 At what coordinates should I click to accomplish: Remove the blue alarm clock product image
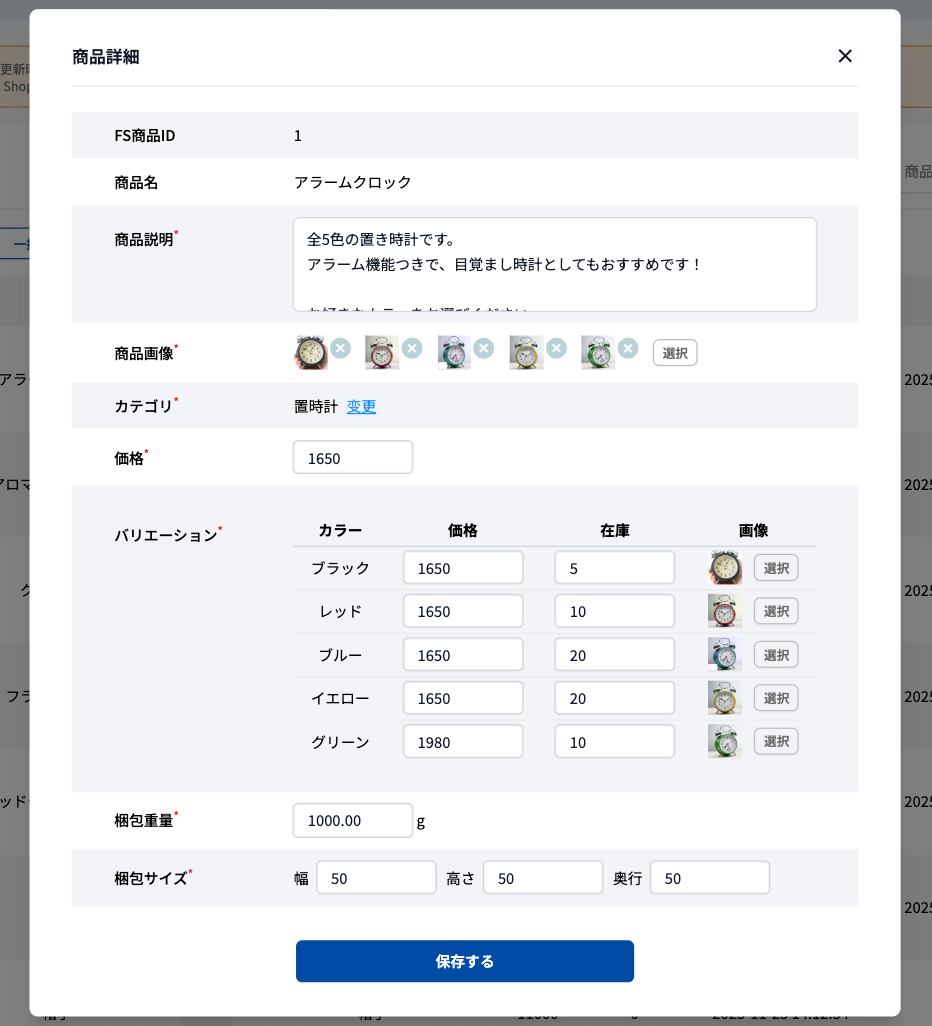pos(484,348)
